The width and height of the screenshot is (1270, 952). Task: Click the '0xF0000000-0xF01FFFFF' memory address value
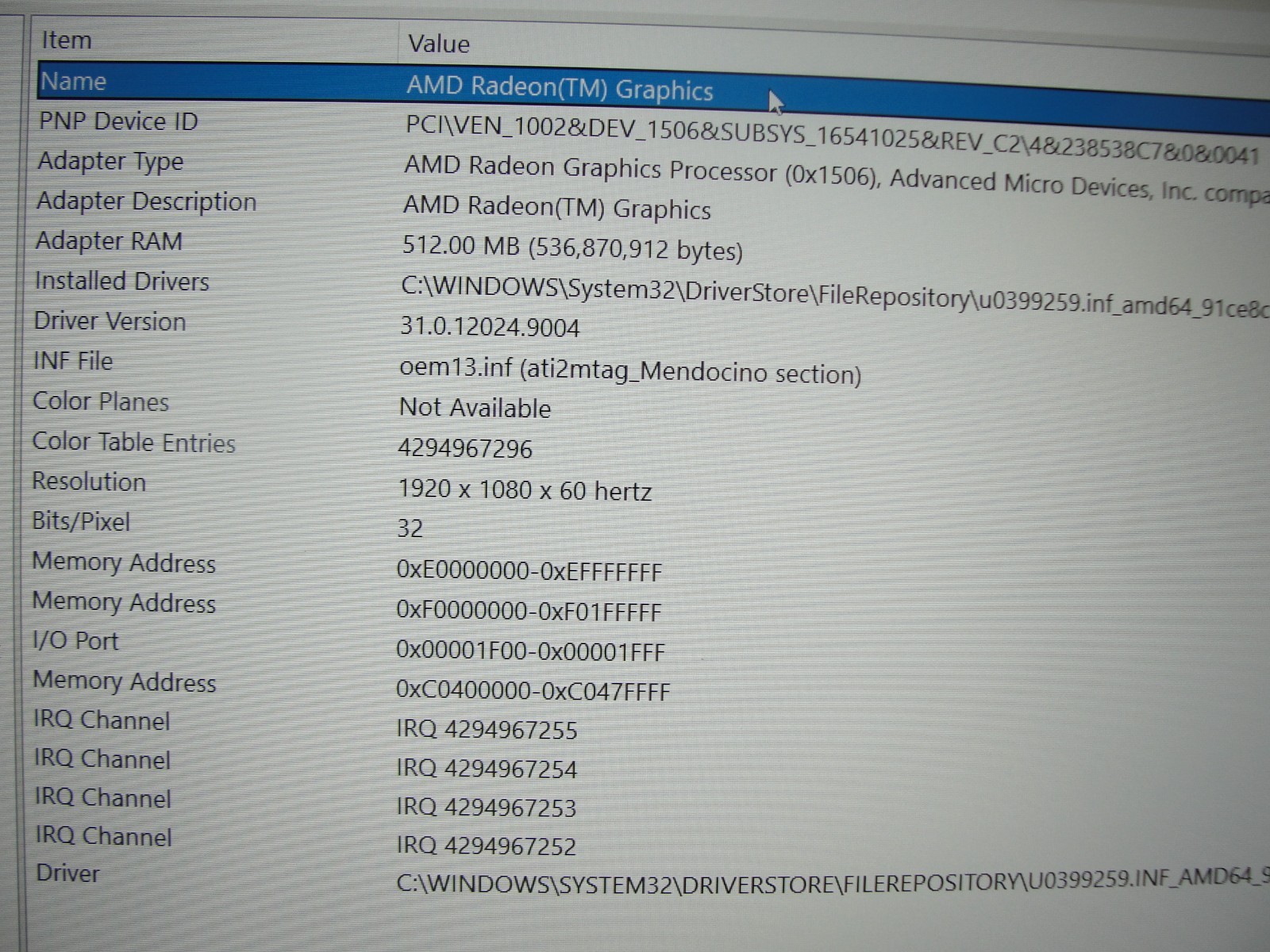[x=529, y=611]
